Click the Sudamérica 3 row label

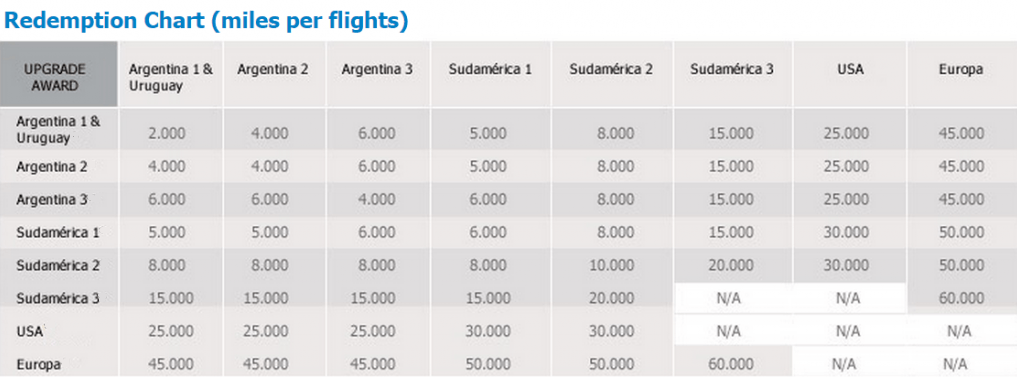pos(58,298)
